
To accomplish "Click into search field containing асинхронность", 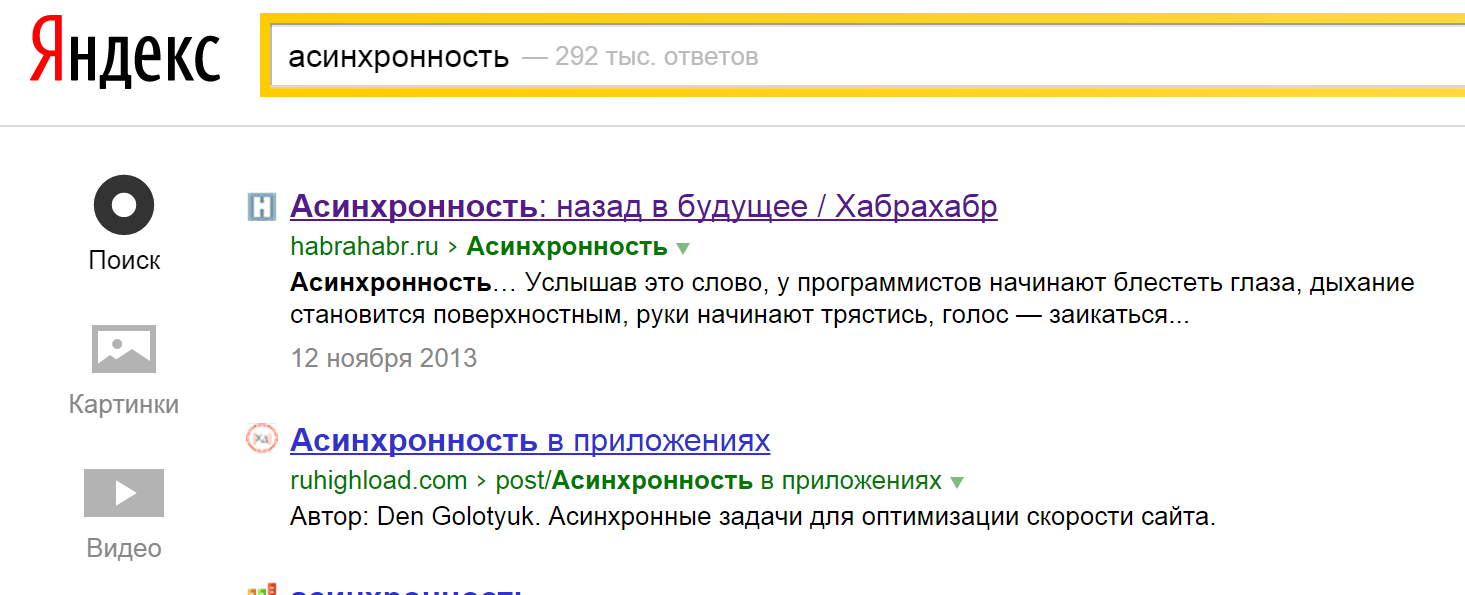I will [866, 56].
